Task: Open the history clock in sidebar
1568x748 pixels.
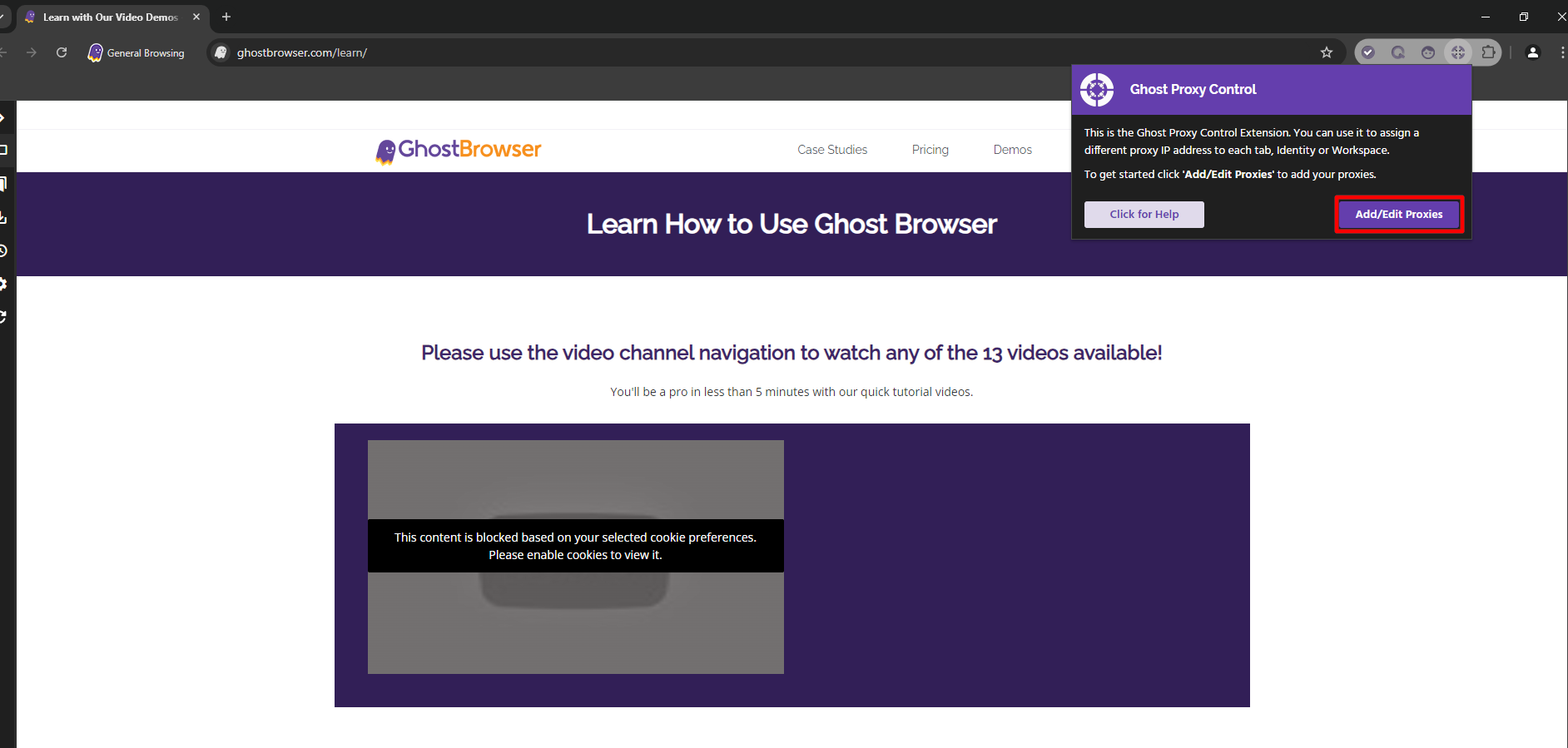Action: [x=4, y=250]
